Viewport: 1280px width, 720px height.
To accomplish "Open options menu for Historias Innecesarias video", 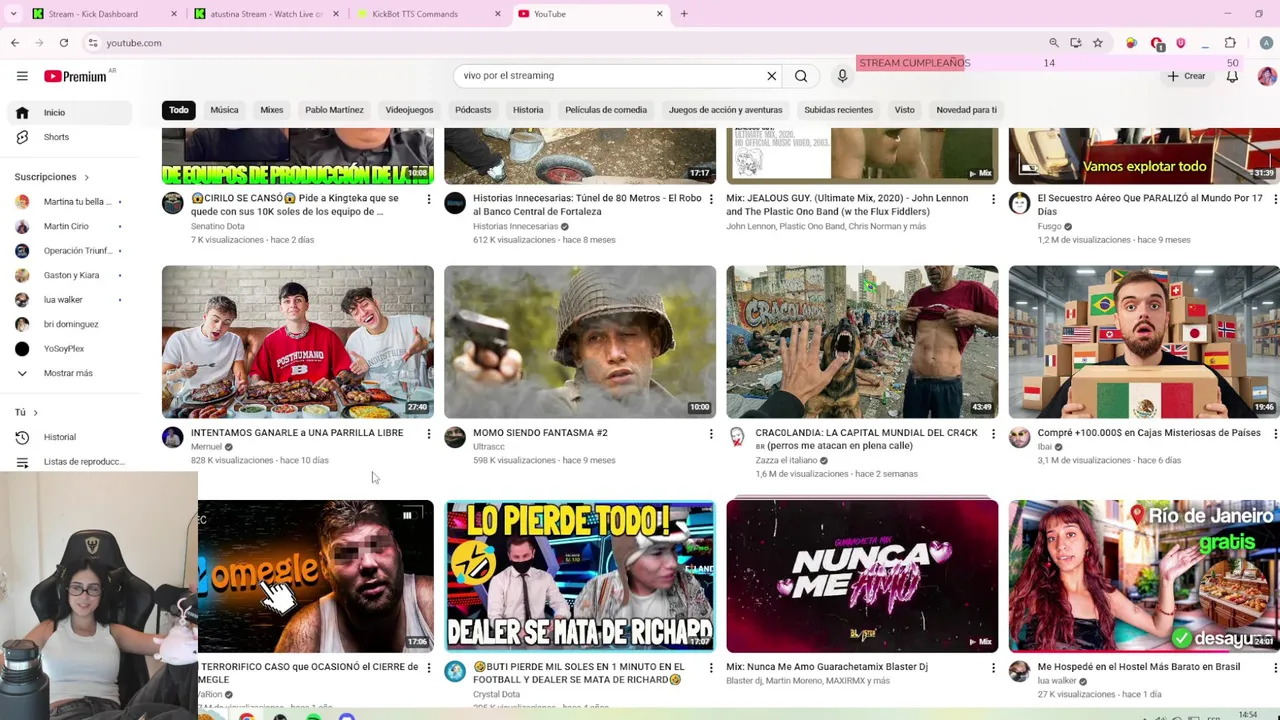I will 711,200.
